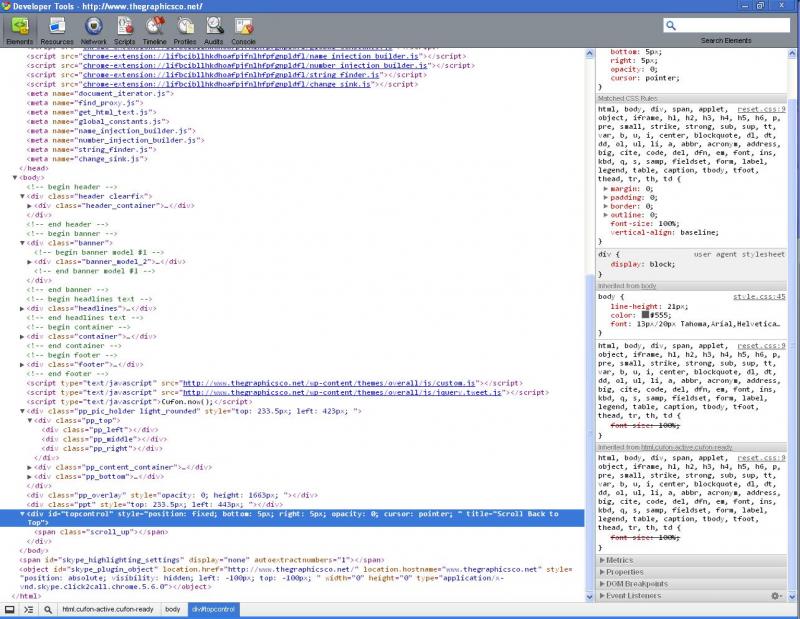
Task: Select the span scroll_up node
Action: [x=102, y=532]
